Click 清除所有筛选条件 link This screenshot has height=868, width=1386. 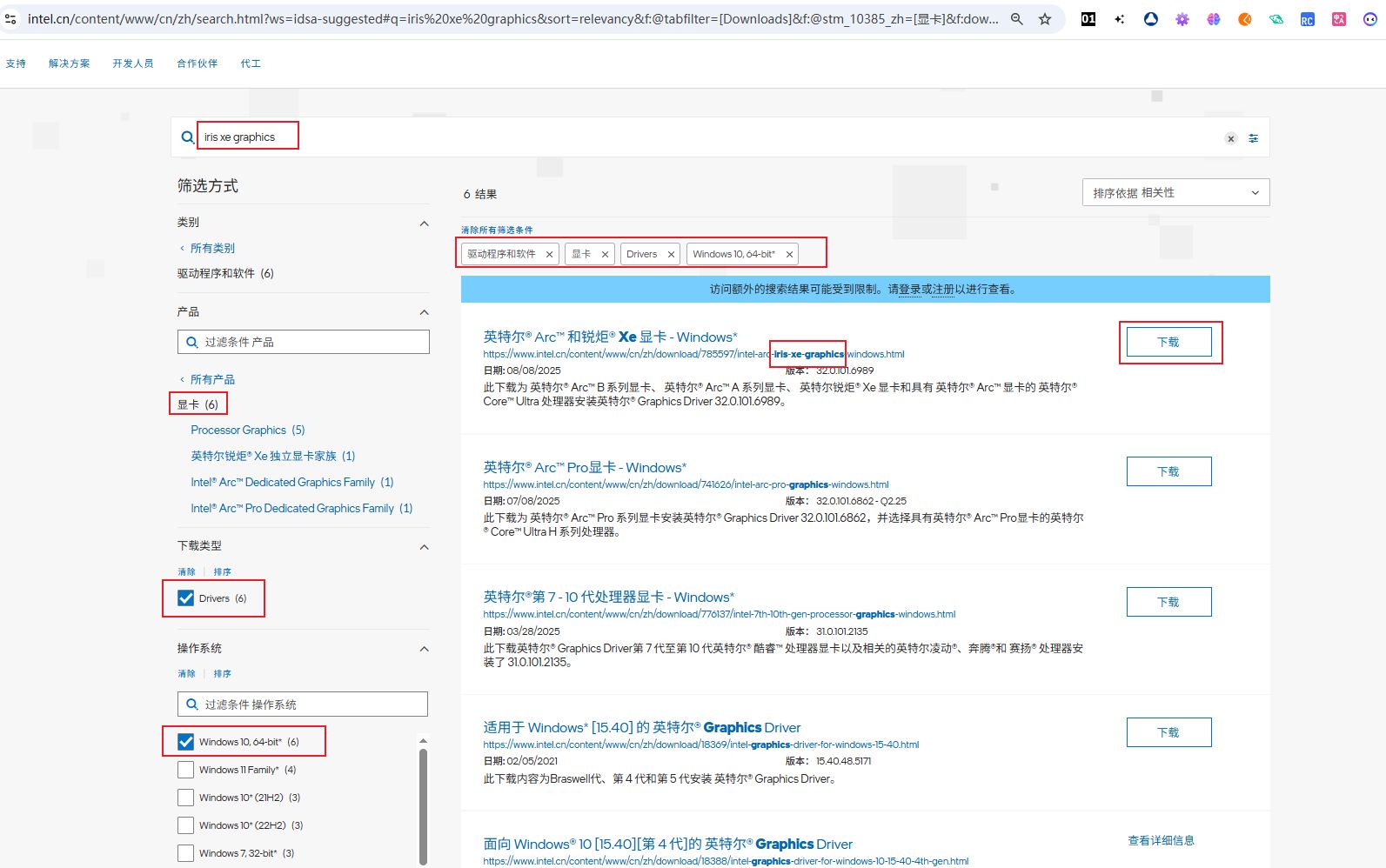tap(497, 230)
